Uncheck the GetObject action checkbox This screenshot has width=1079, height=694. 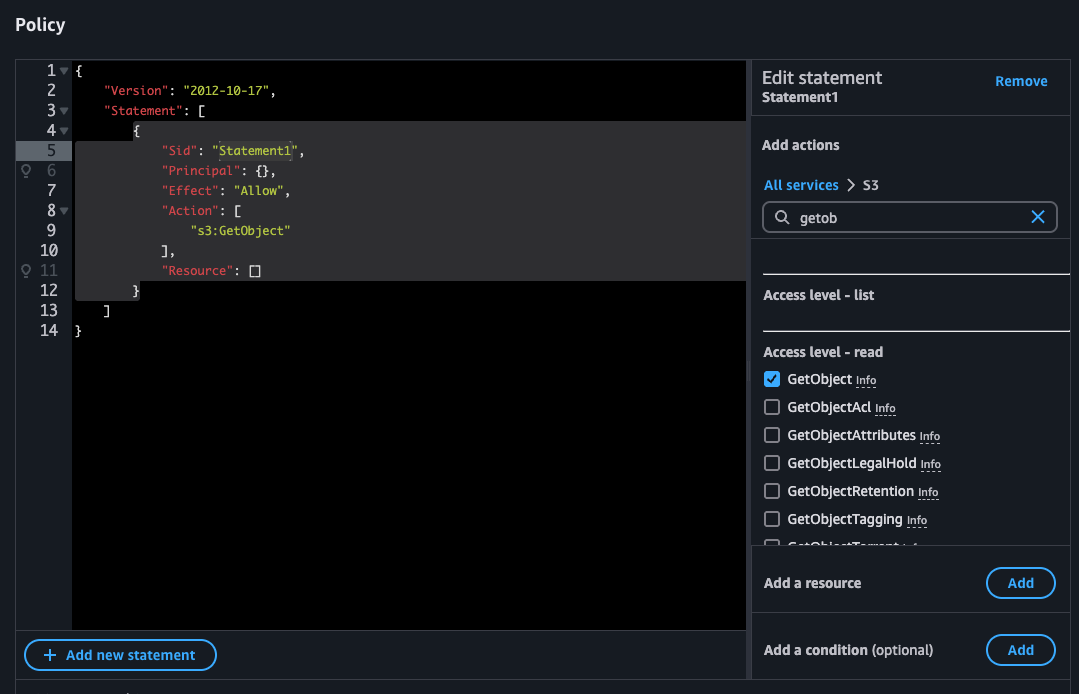pos(772,379)
